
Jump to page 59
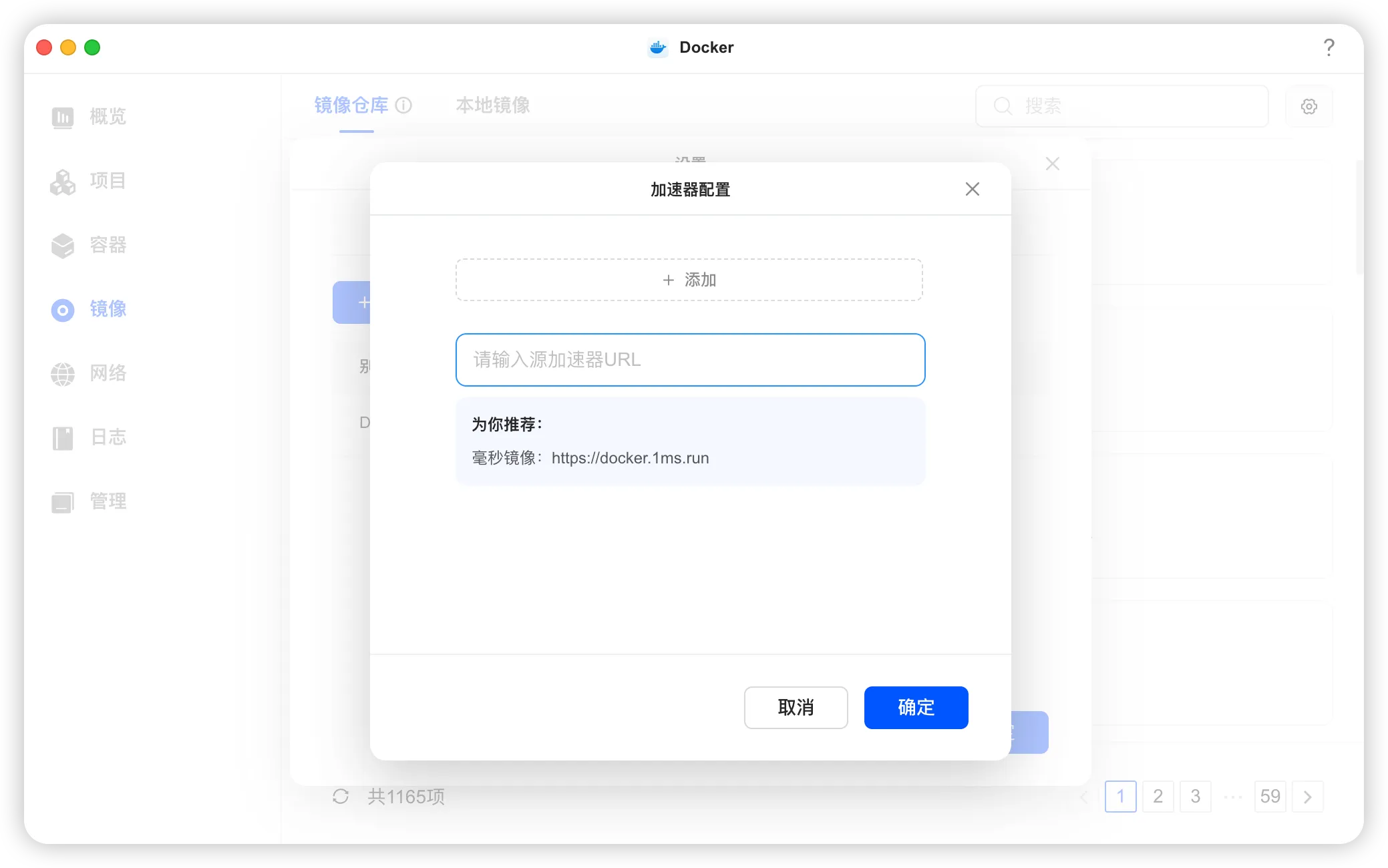click(1270, 796)
